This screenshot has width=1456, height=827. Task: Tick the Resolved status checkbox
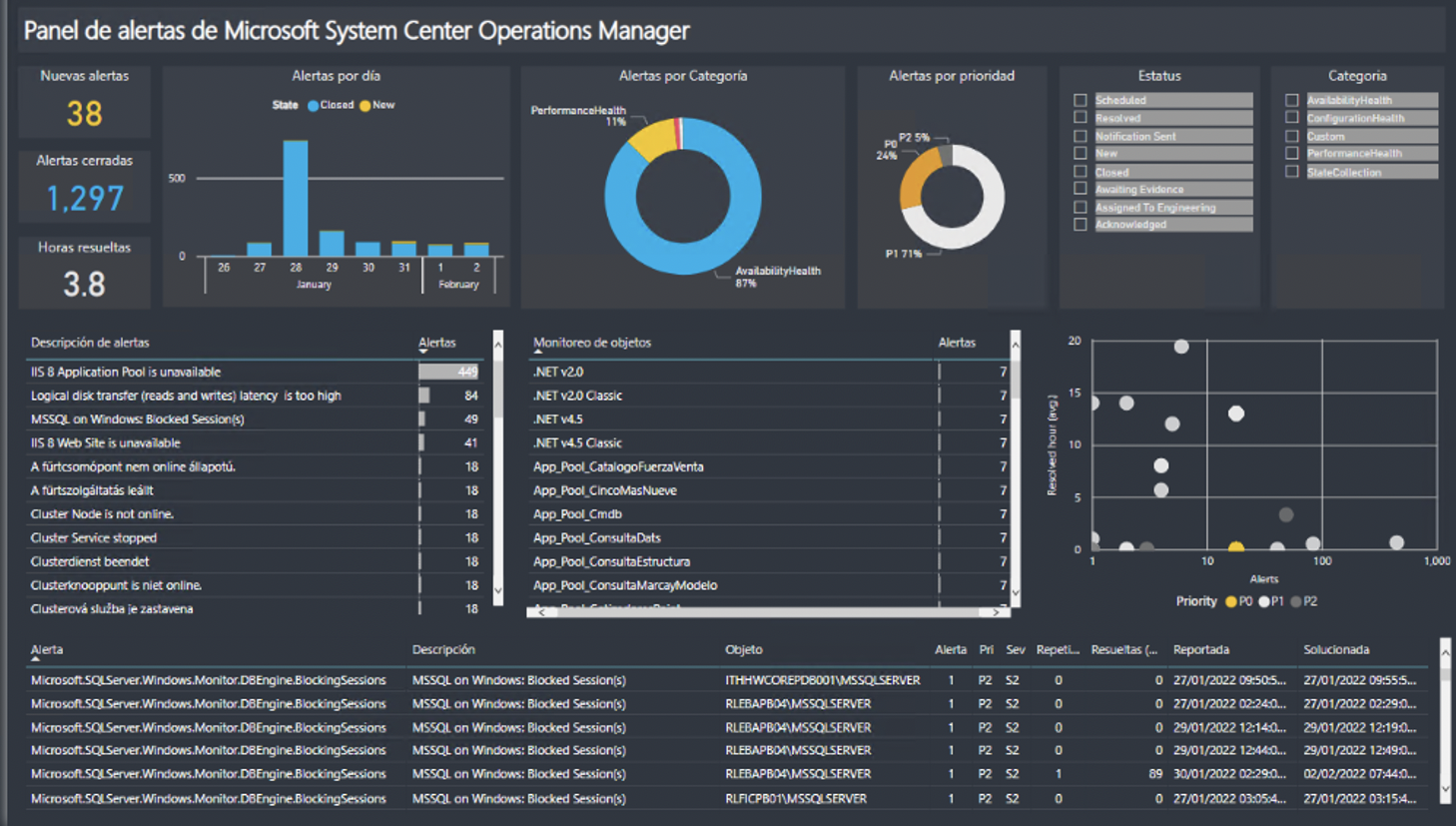click(1081, 118)
